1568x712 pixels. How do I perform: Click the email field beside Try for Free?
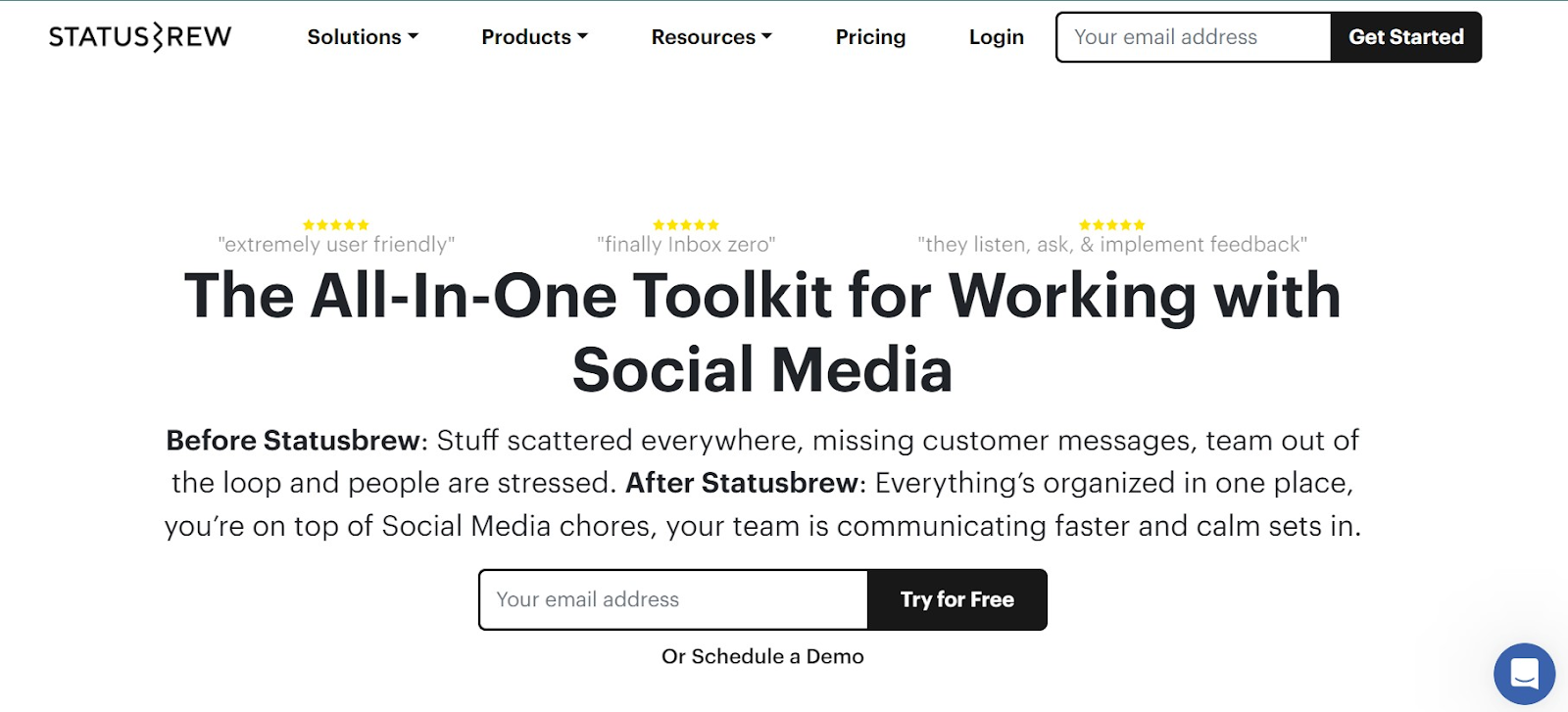(673, 599)
